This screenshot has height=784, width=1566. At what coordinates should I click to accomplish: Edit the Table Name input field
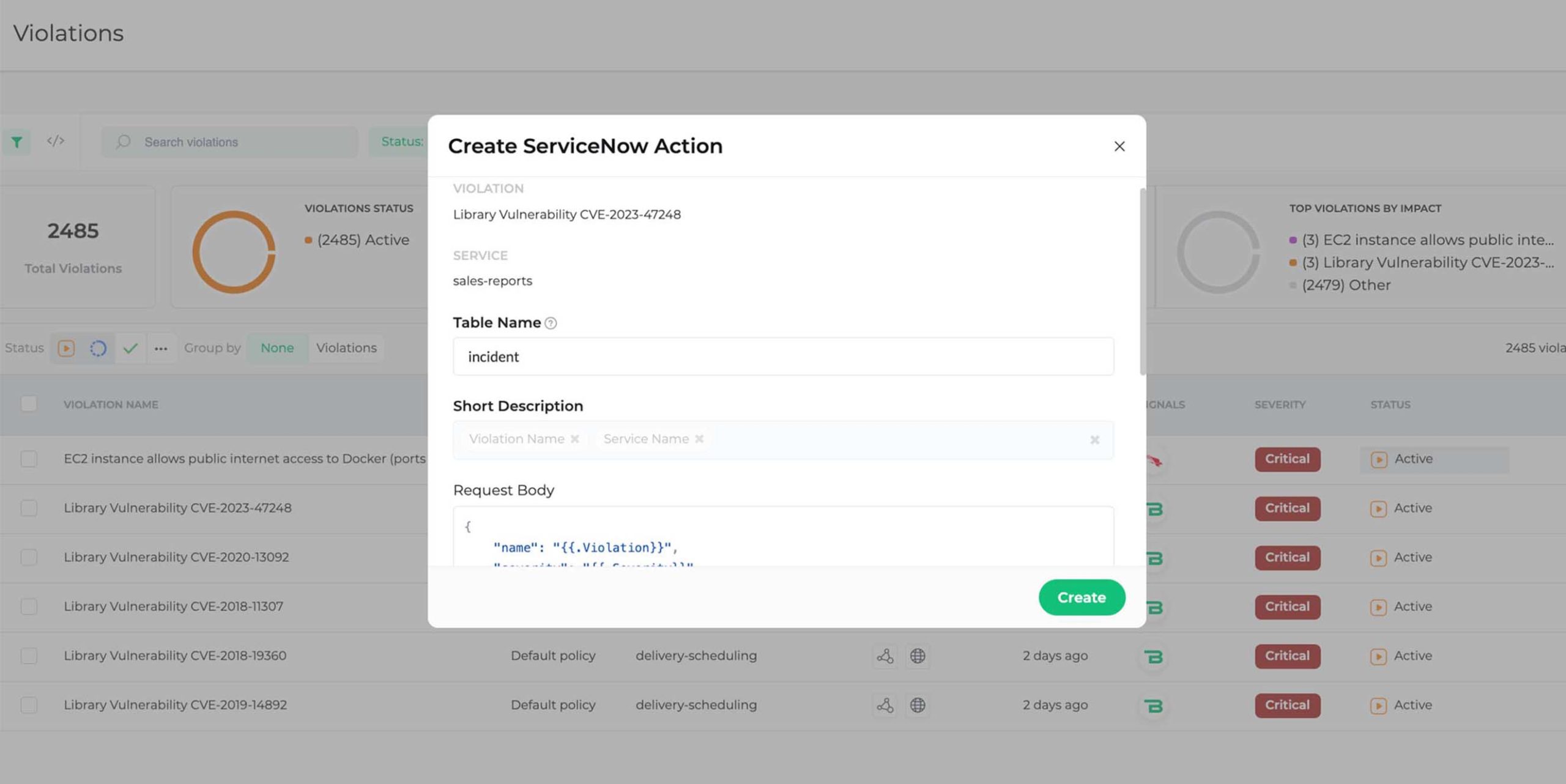783,357
